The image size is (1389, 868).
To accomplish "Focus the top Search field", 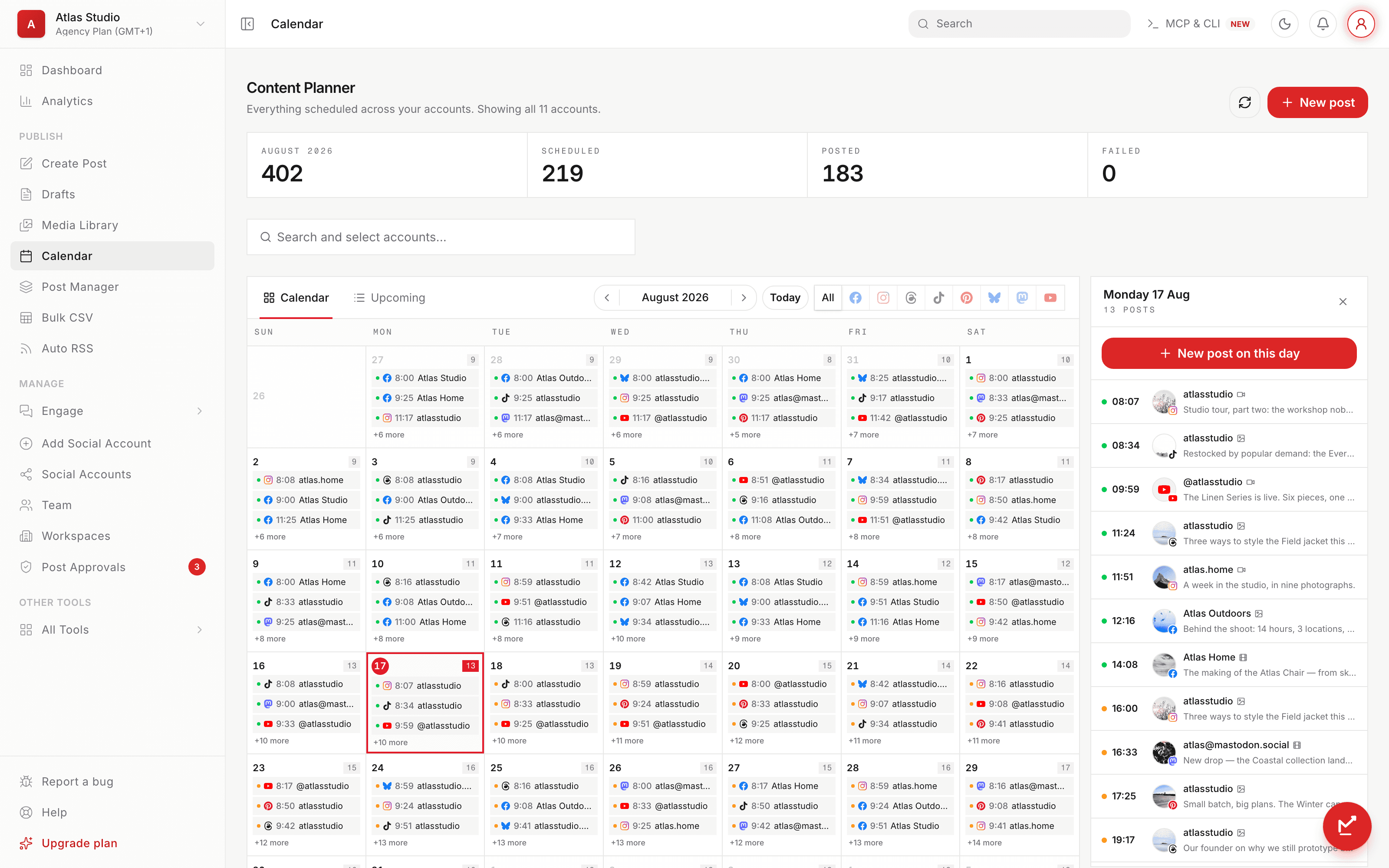I will 1019,23.
